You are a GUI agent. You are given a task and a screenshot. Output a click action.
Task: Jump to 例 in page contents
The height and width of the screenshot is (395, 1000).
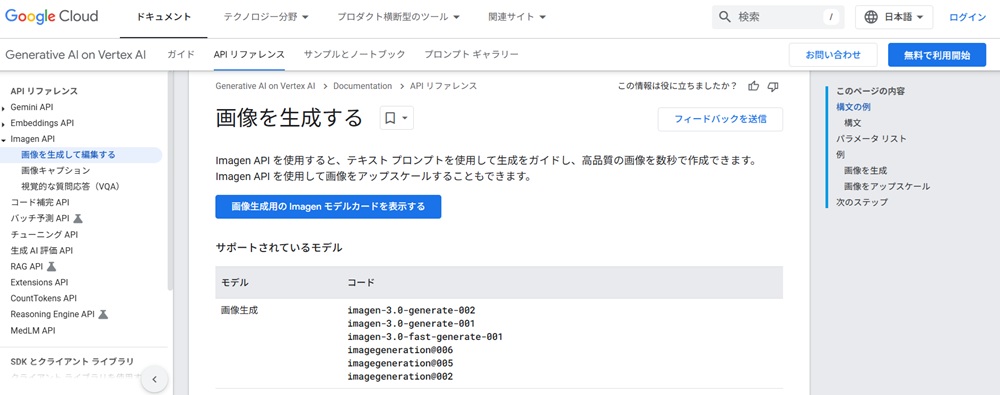pyautogui.click(x=840, y=154)
